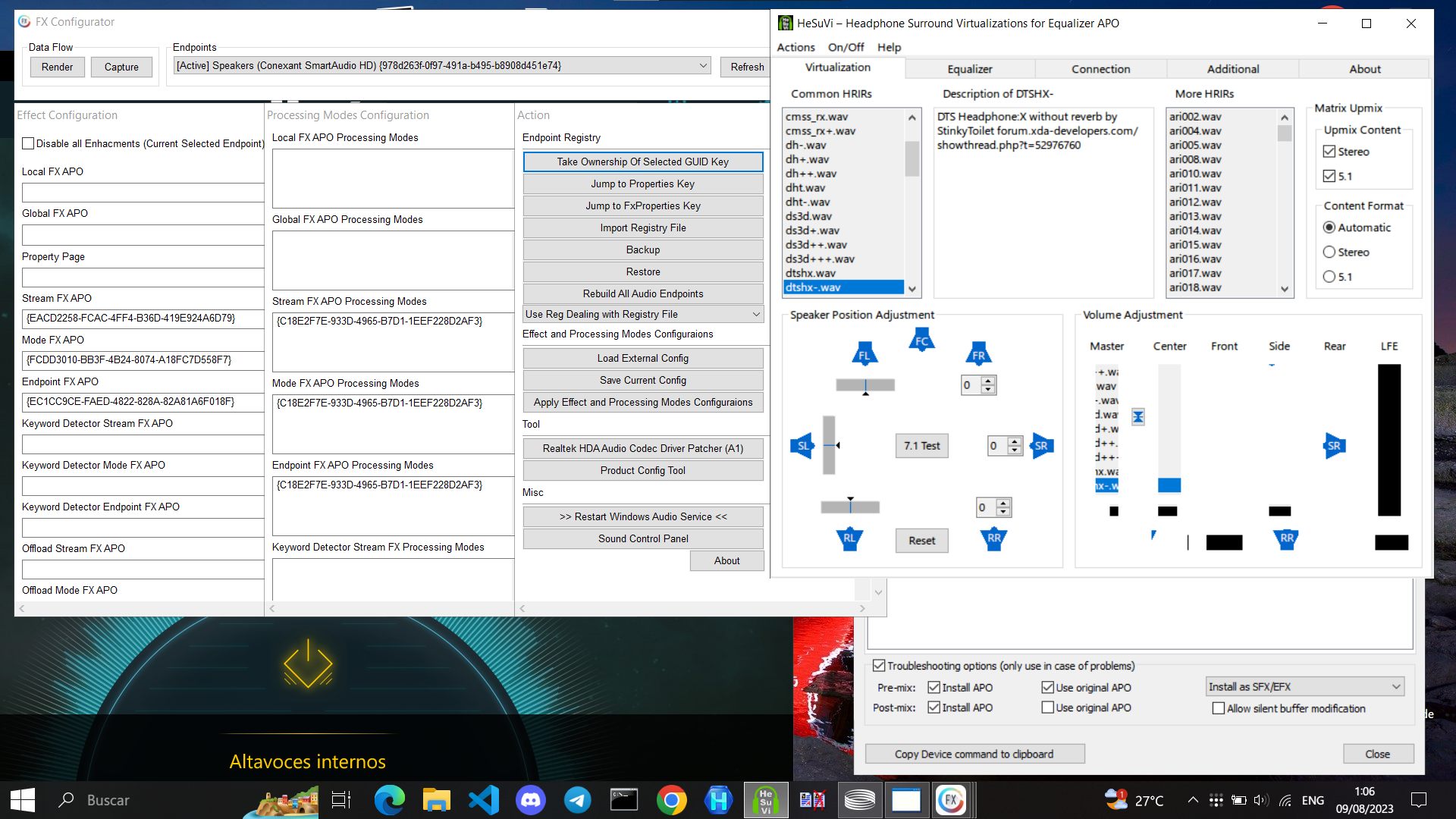Click the RL rear-left speaker icon

[x=849, y=538]
